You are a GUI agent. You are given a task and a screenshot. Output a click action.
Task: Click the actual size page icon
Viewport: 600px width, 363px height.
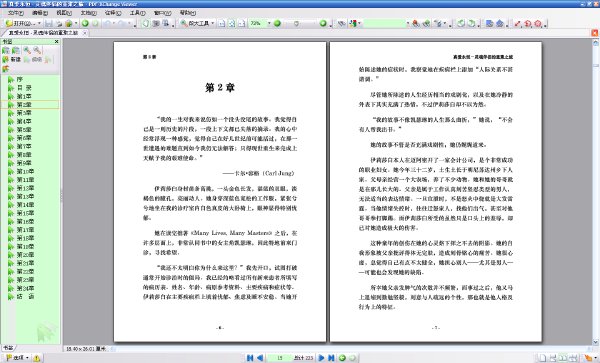click(x=222, y=23)
